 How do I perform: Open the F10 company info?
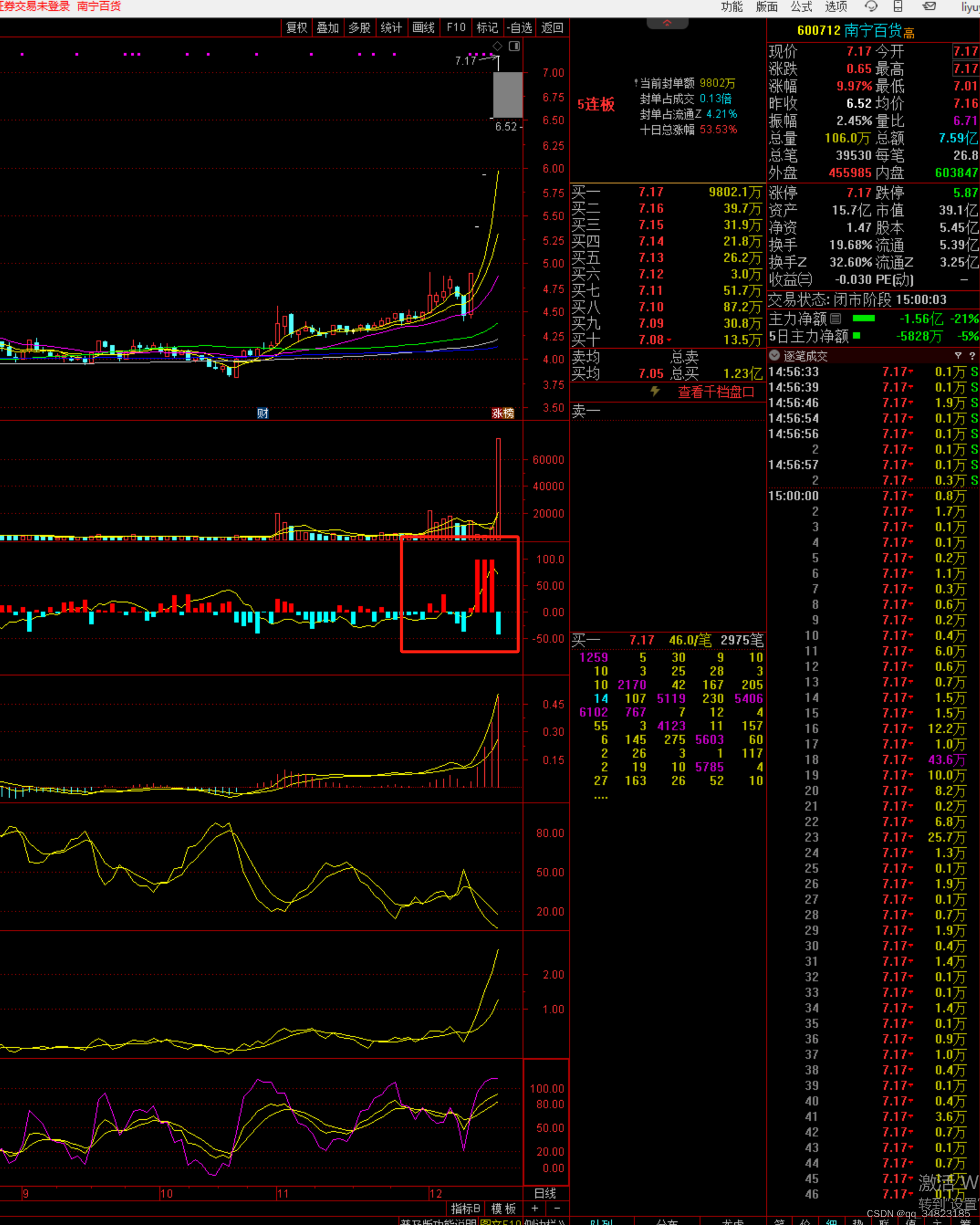[x=456, y=28]
